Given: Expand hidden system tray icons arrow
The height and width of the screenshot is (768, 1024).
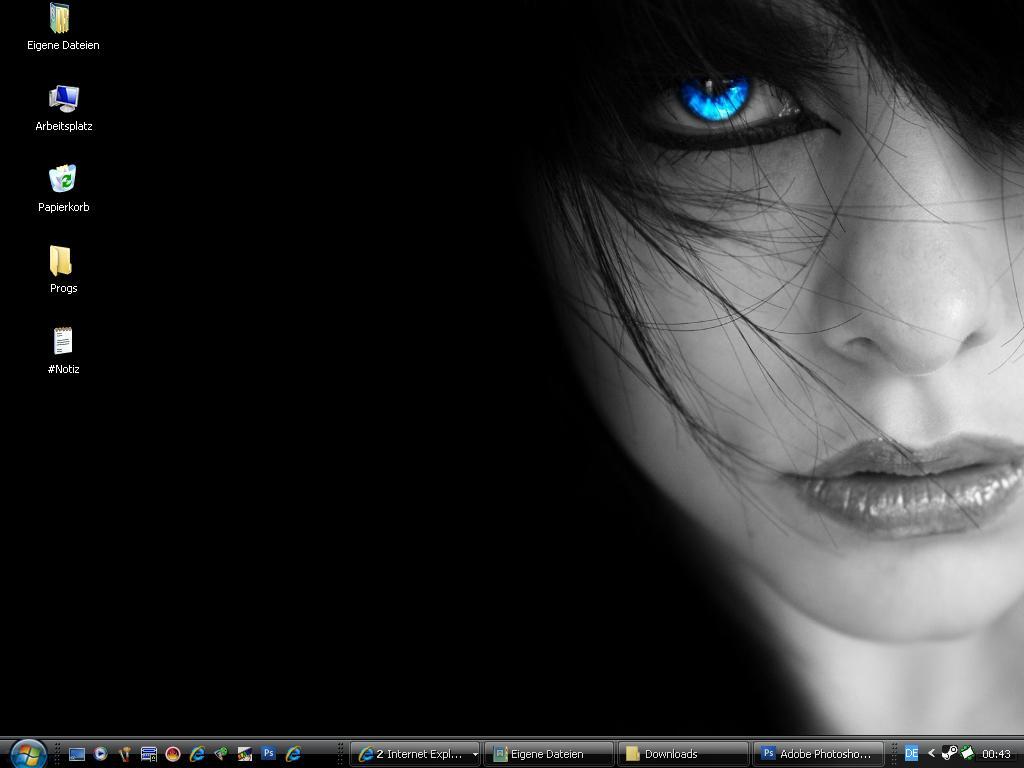Looking at the screenshot, I should pyautogui.click(x=931, y=754).
